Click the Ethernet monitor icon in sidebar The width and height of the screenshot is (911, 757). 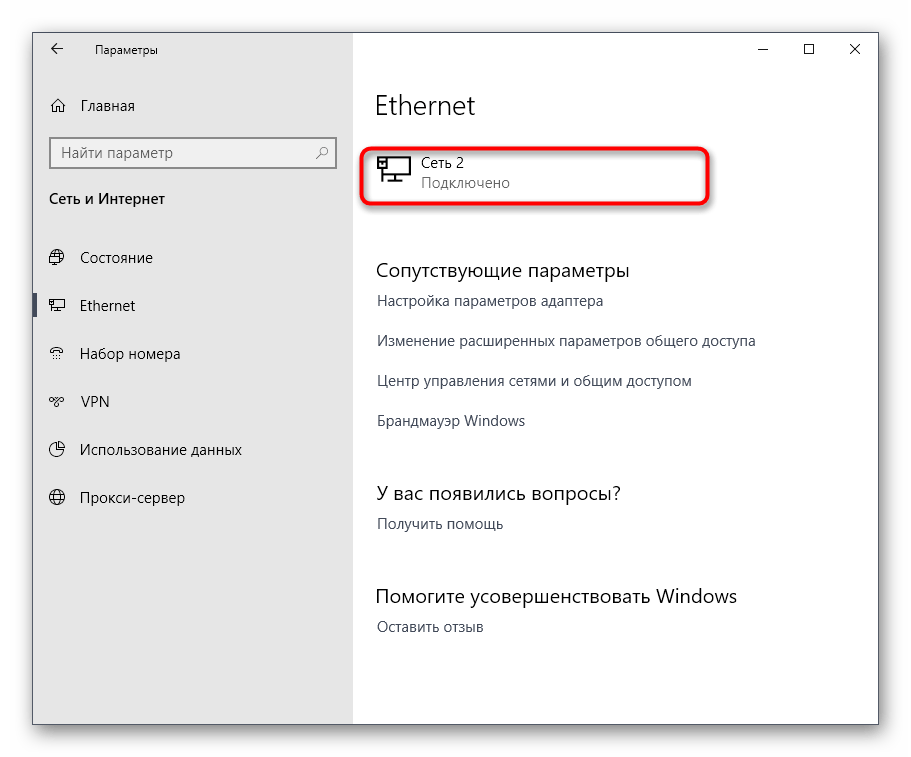click(58, 306)
